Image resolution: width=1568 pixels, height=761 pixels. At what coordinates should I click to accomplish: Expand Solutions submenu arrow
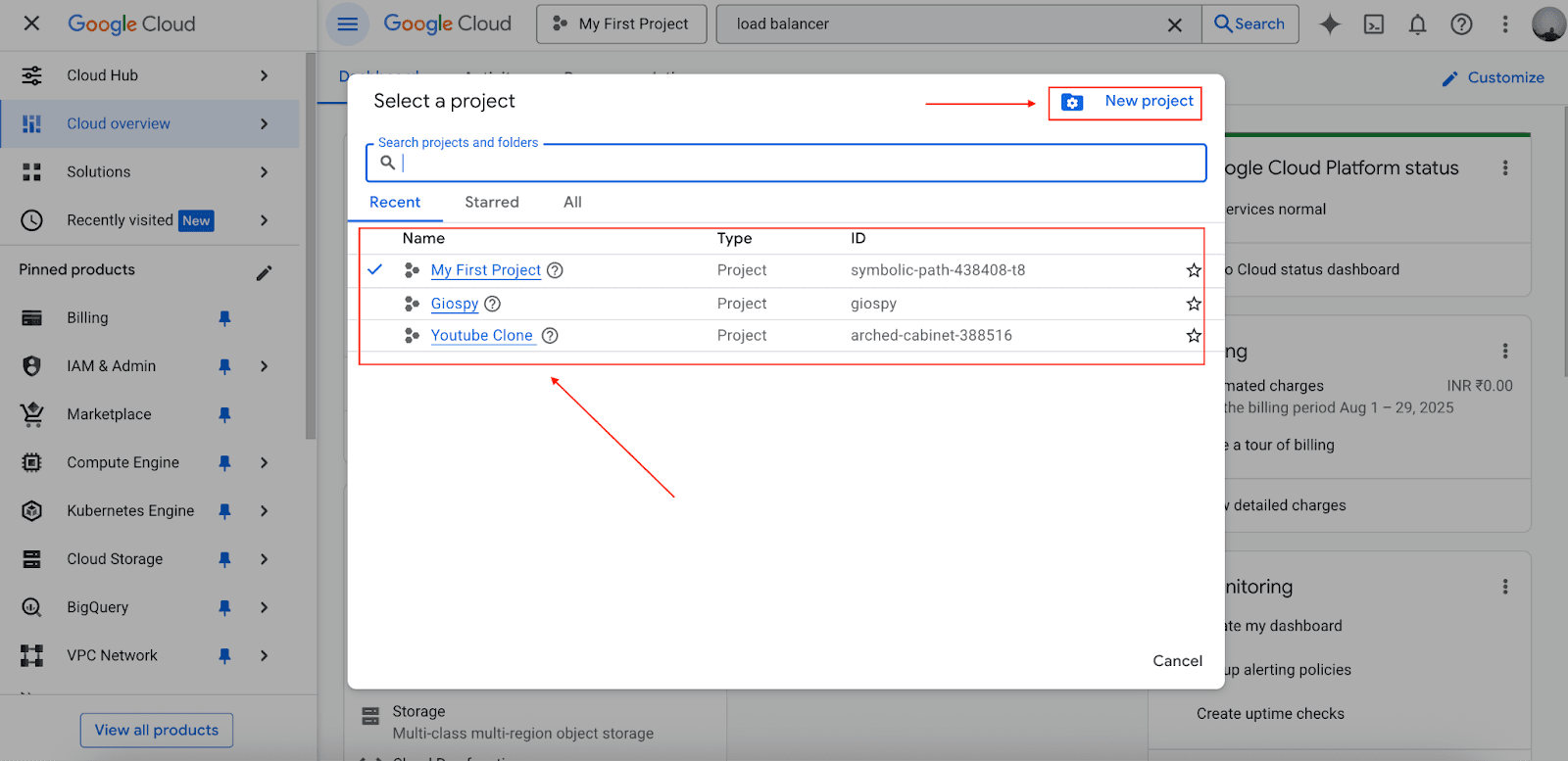point(264,172)
